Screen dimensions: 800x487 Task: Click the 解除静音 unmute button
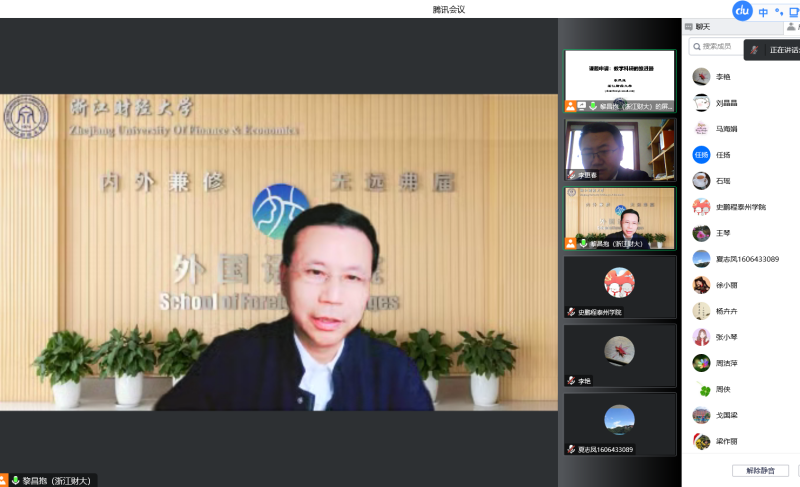(x=760, y=470)
